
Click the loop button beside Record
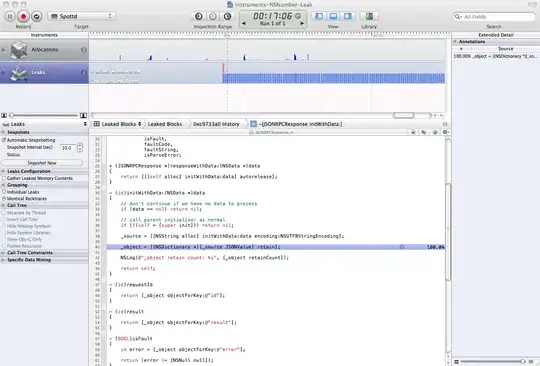(x=37, y=16)
